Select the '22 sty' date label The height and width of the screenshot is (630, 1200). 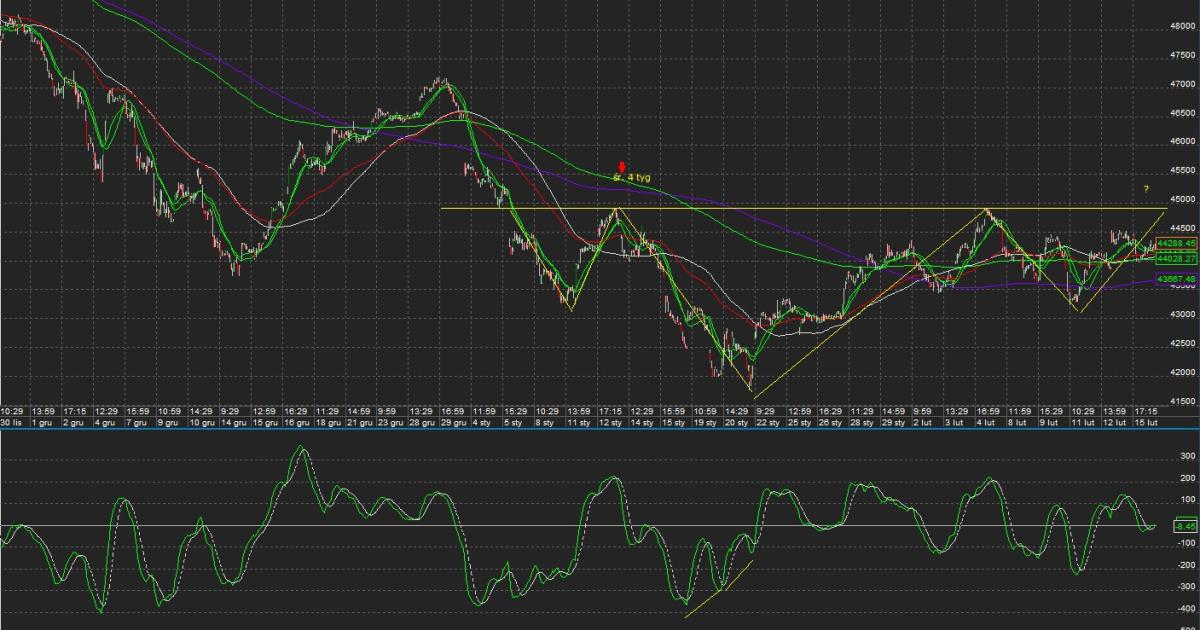coord(768,423)
